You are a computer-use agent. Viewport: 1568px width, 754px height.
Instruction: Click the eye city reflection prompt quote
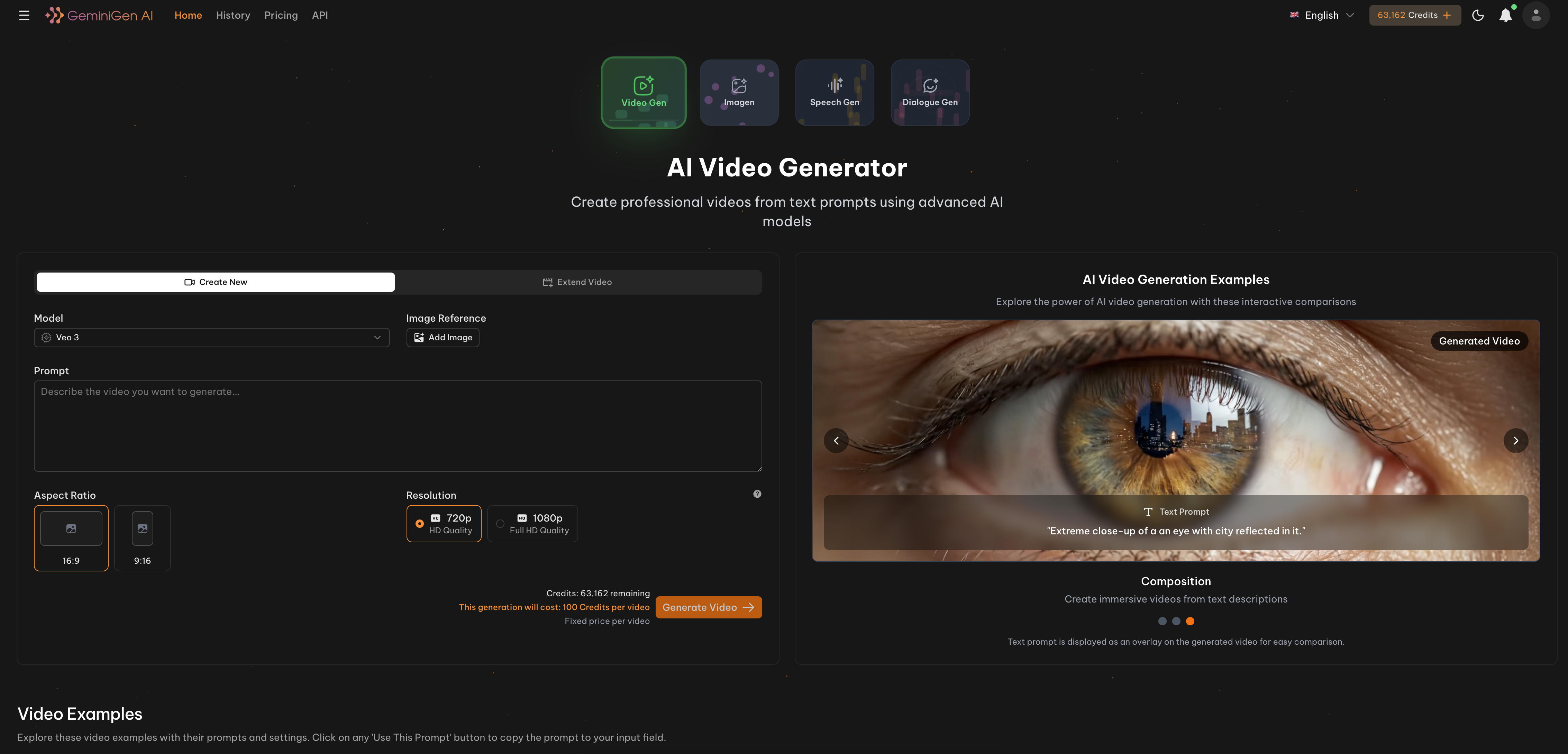pos(1176,531)
